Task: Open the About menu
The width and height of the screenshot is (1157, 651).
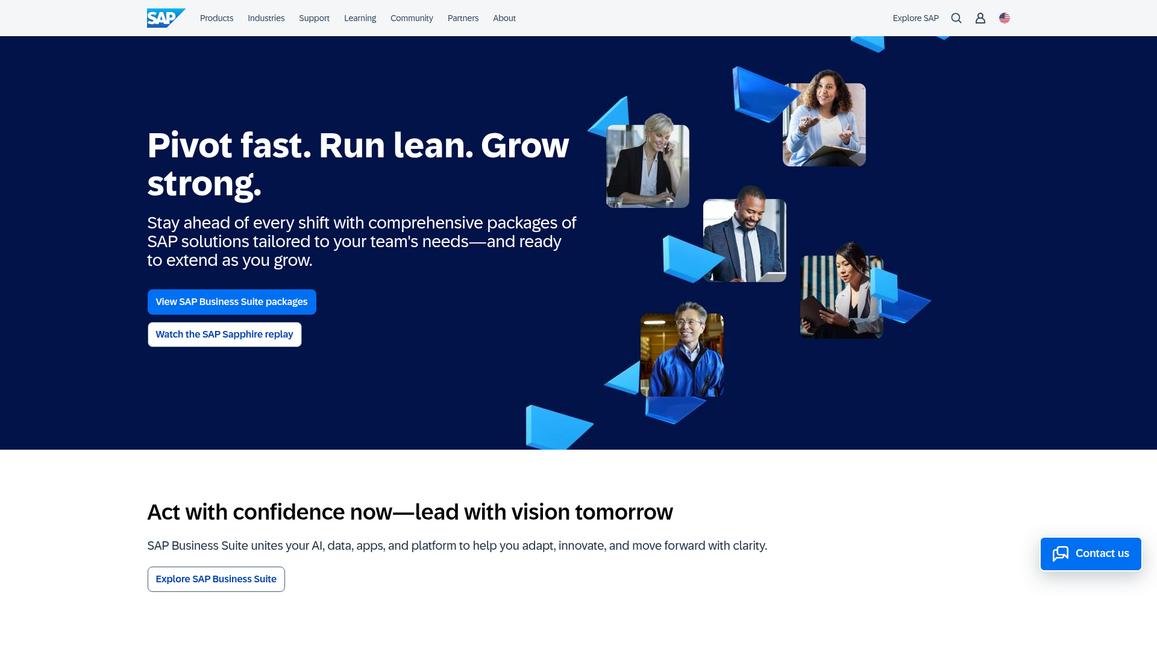Action: 504,18
